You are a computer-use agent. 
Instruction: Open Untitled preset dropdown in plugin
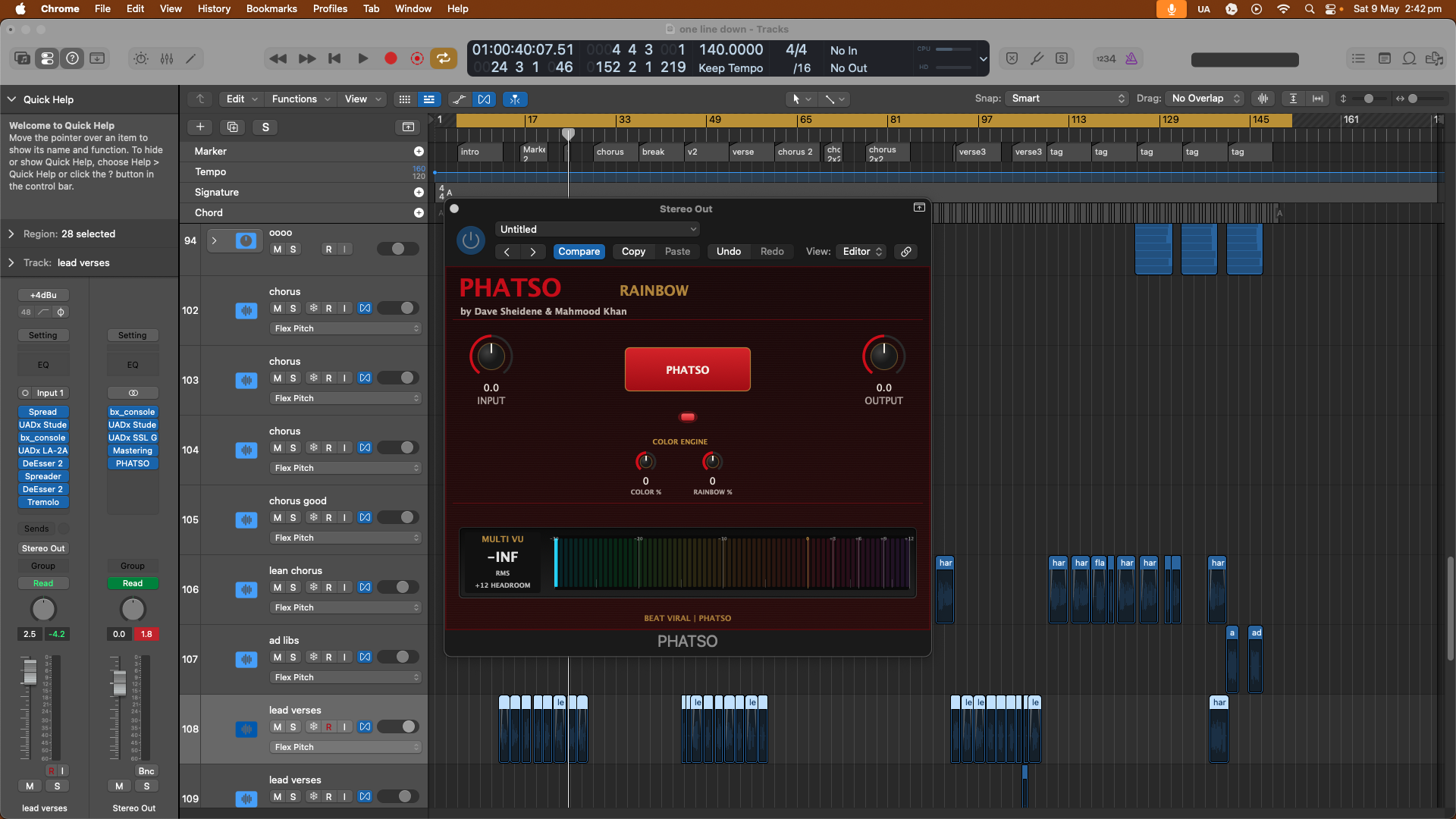pos(598,229)
